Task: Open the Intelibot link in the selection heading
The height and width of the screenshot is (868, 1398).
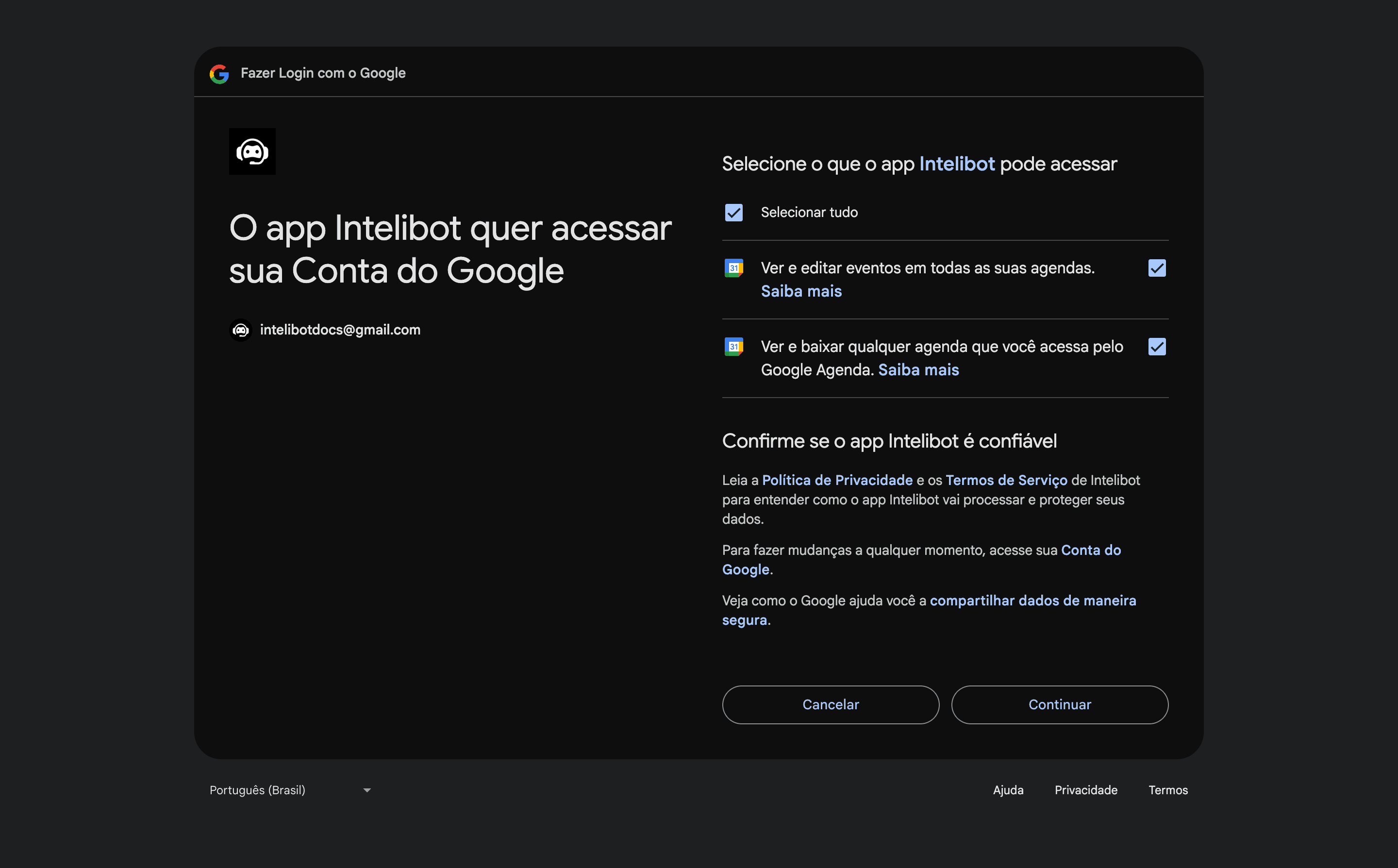Action: (x=957, y=164)
